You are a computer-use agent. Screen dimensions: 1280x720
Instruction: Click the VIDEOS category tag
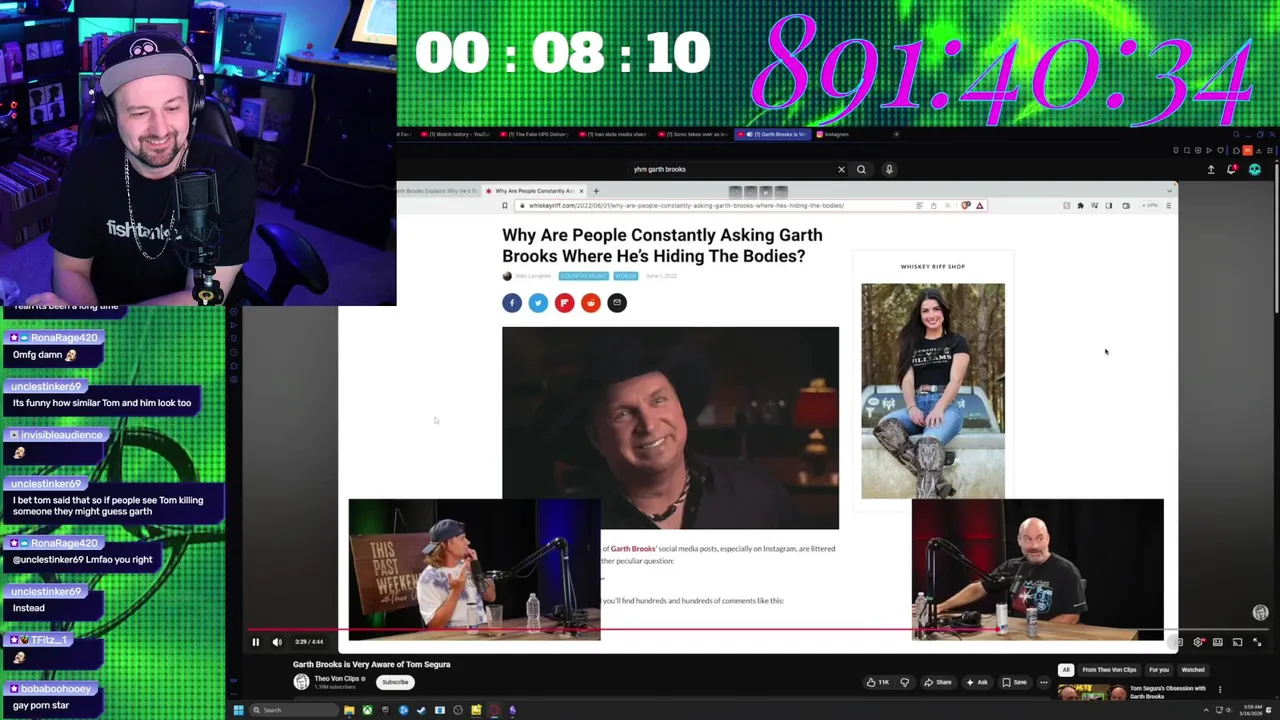pos(626,276)
